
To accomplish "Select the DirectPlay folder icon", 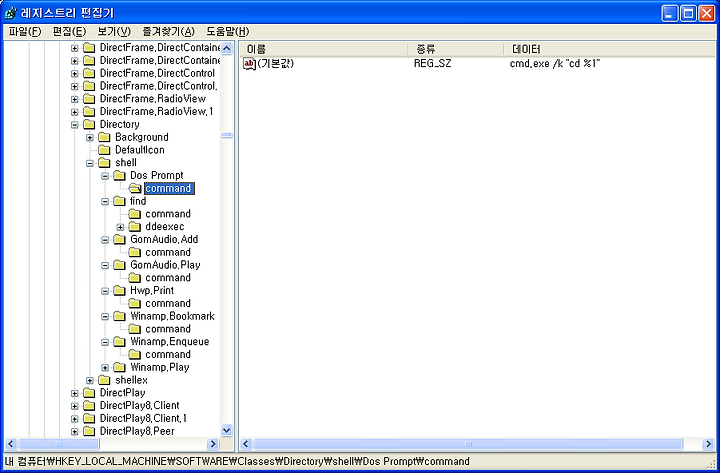I will tap(89, 393).
